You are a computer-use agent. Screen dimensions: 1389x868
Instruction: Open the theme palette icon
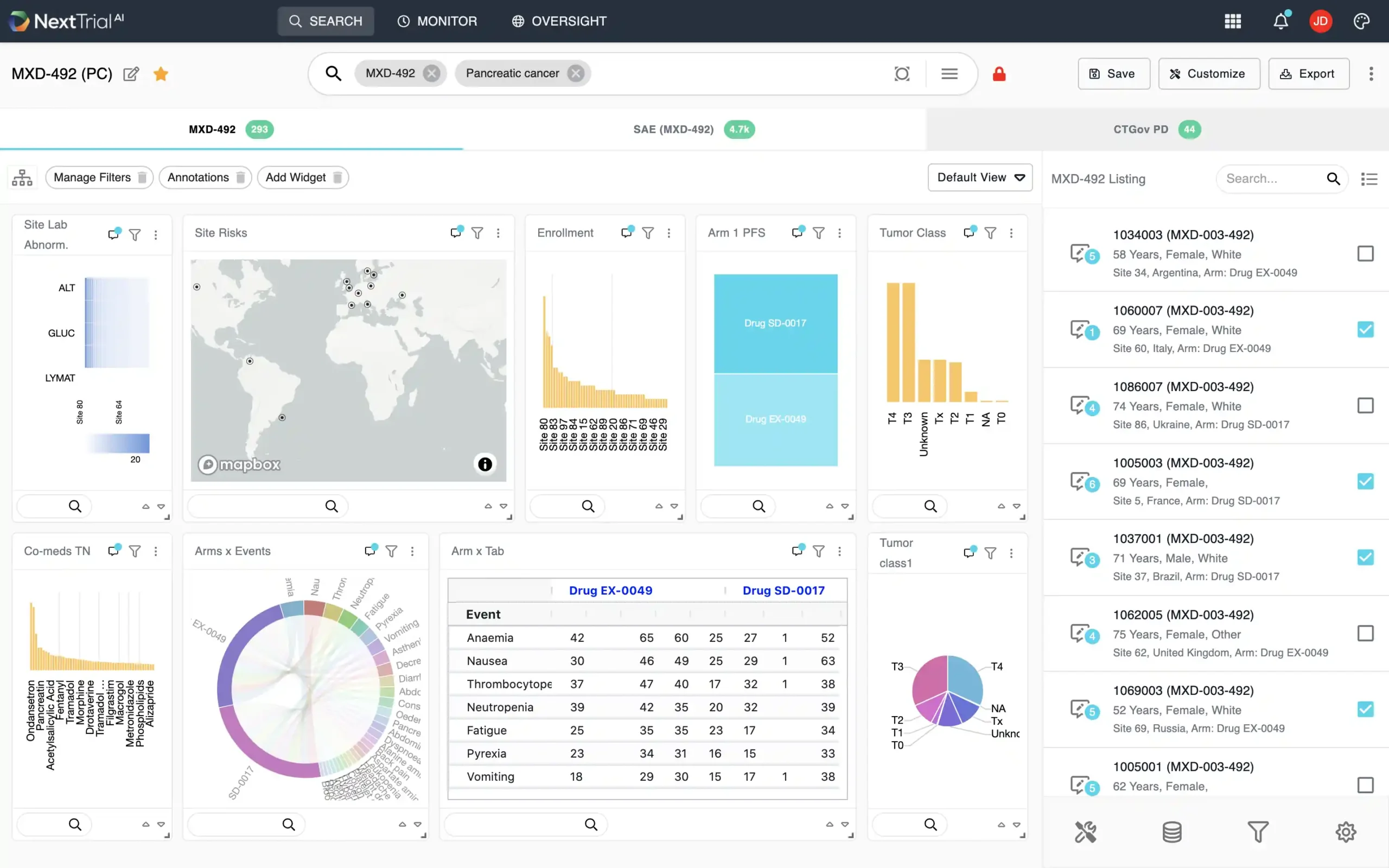(x=1361, y=21)
